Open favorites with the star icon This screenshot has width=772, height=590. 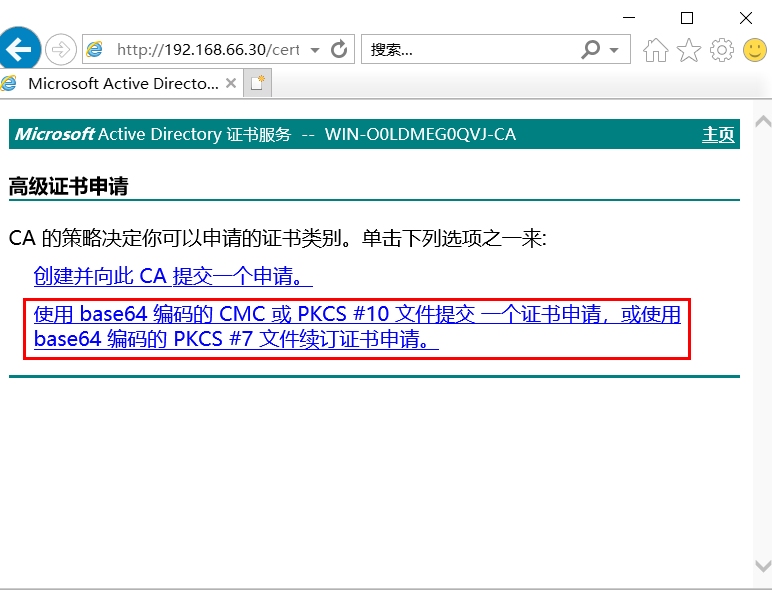pos(688,50)
